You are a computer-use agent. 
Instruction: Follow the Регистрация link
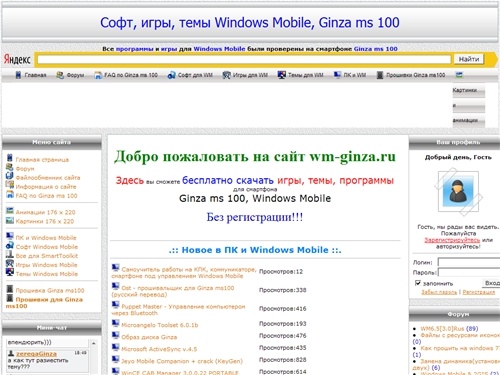pos(479,292)
